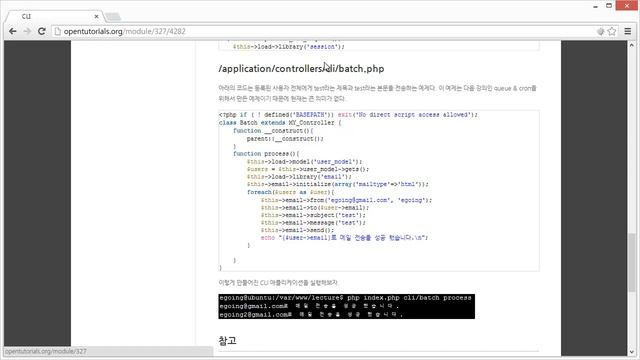Click the scrollbar up arrow
The image size is (640, 360).
click(x=632, y=45)
